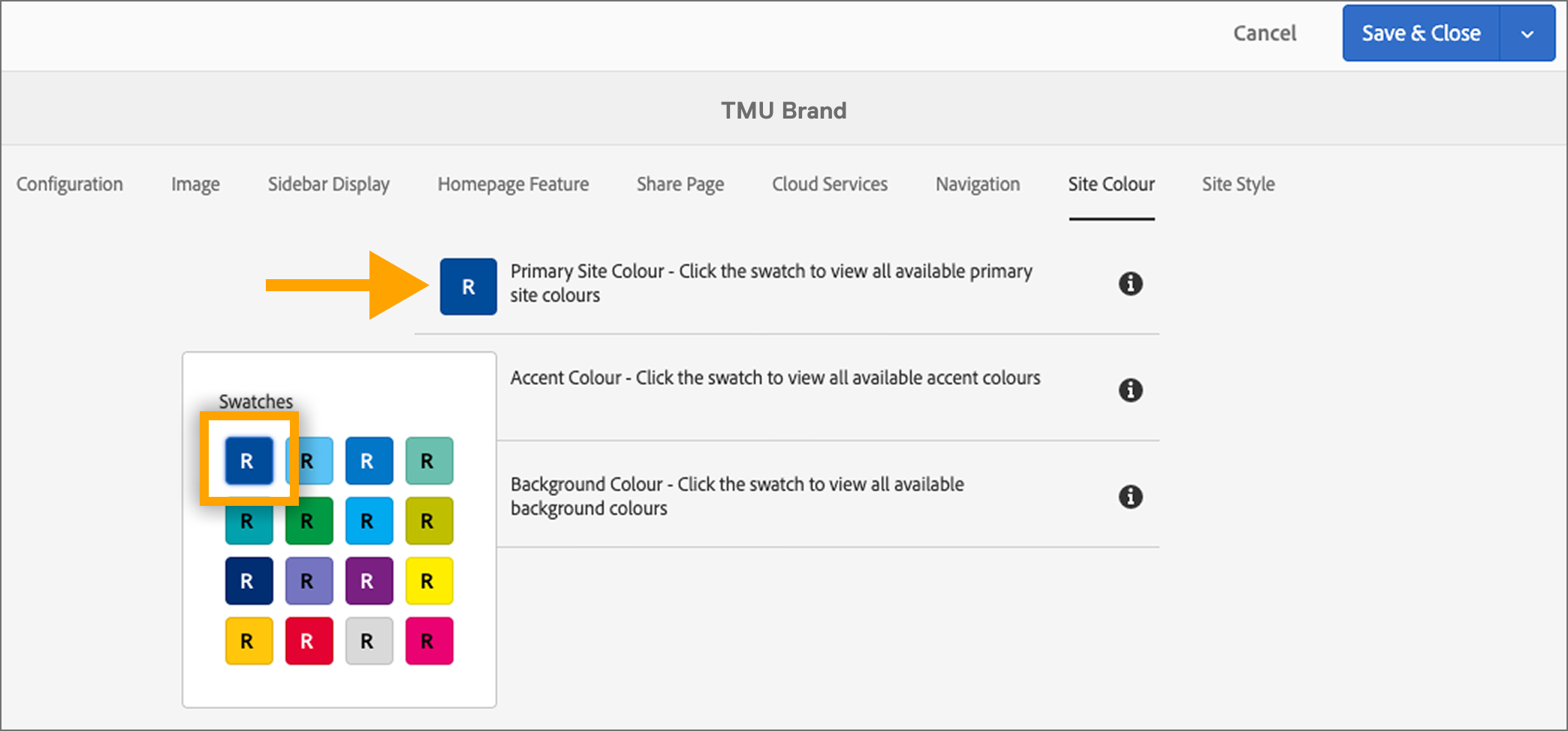Select the navy blue R swatch

pos(248,580)
